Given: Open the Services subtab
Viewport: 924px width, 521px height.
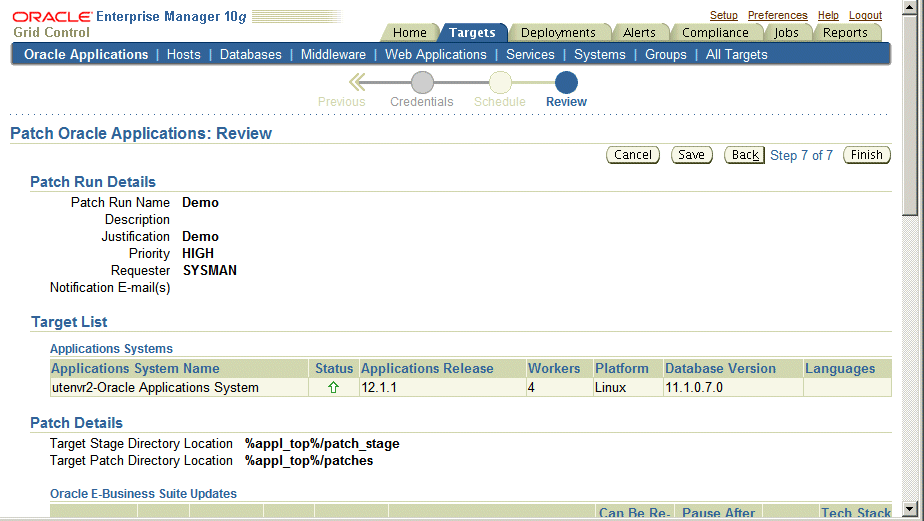Looking at the screenshot, I should click(530, 54).
